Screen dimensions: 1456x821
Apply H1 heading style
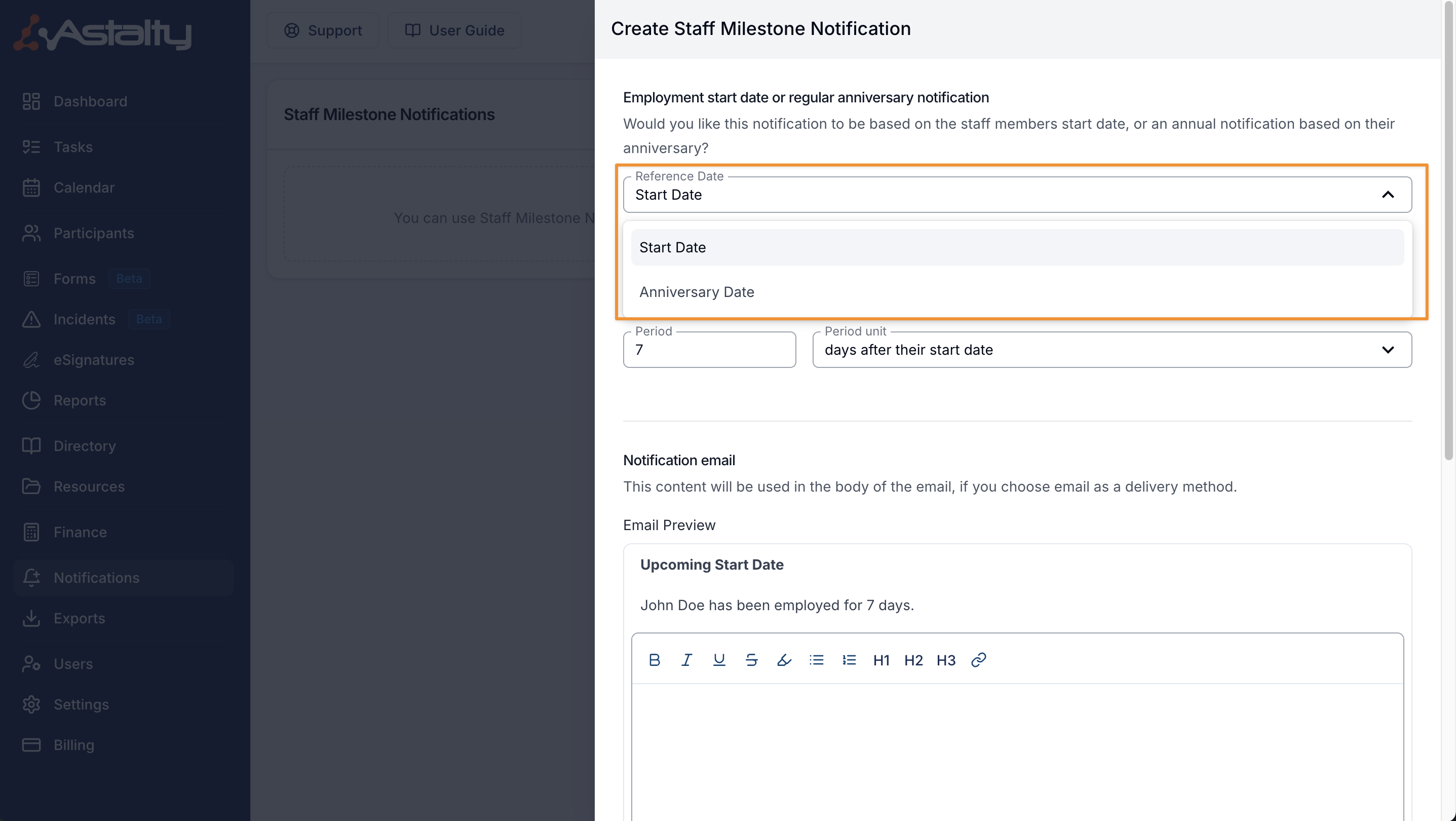click(881, 660)
